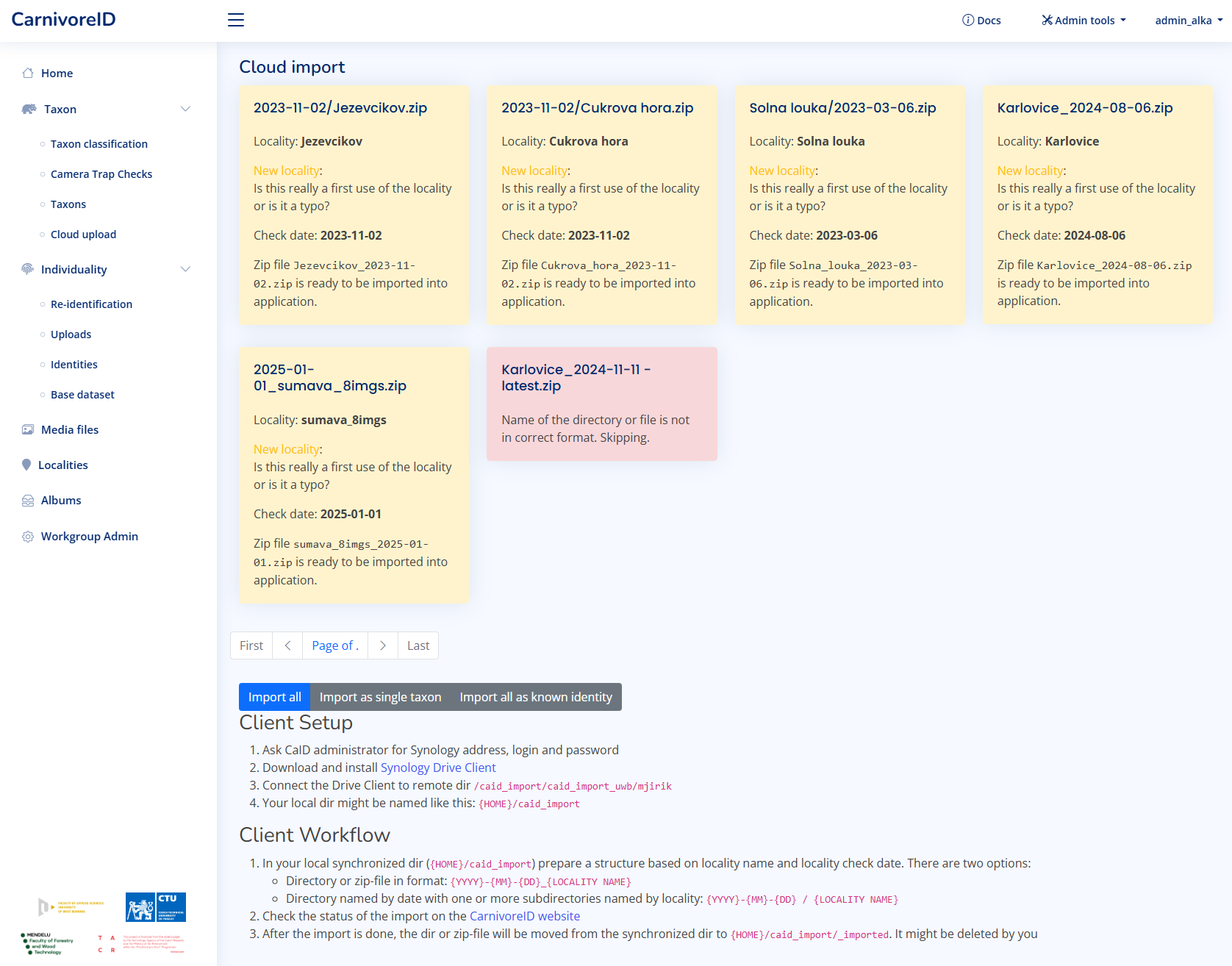This screenshot has width=1232, height=966.
Task: Collapse the Taxon section chevron
Action: tap(185, 109)
